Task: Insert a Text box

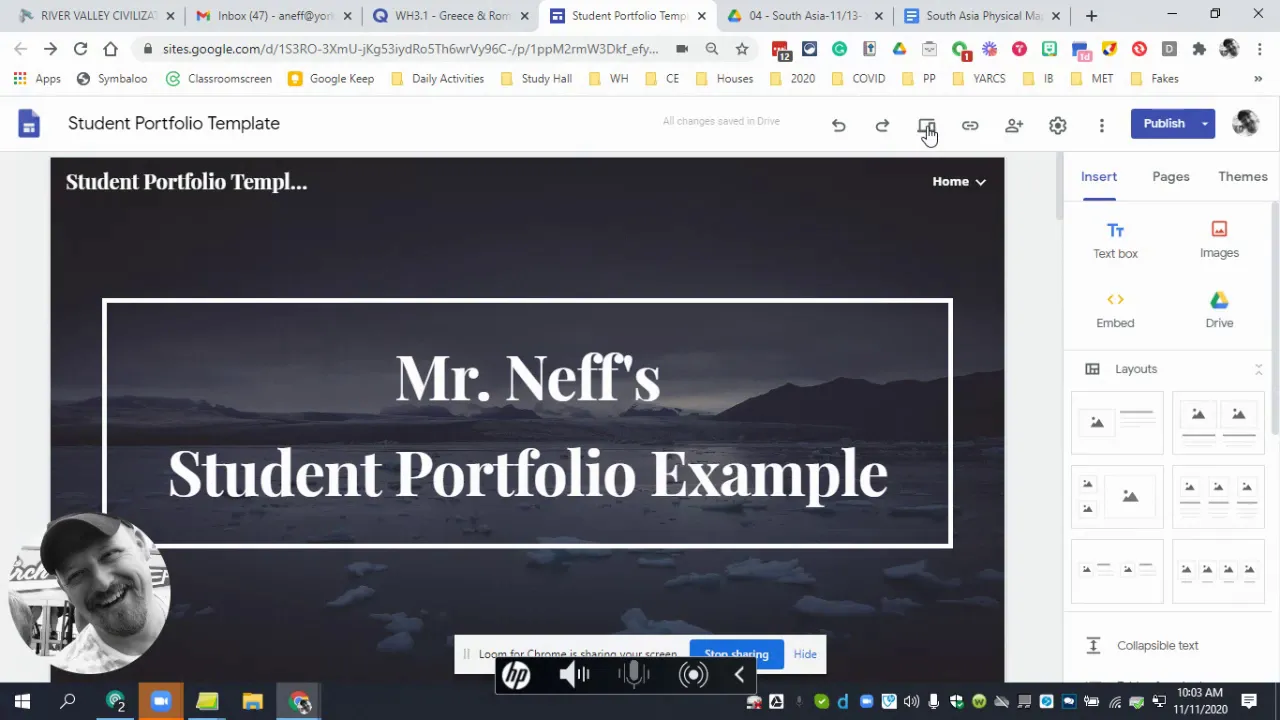Action: pos(1115,240)
